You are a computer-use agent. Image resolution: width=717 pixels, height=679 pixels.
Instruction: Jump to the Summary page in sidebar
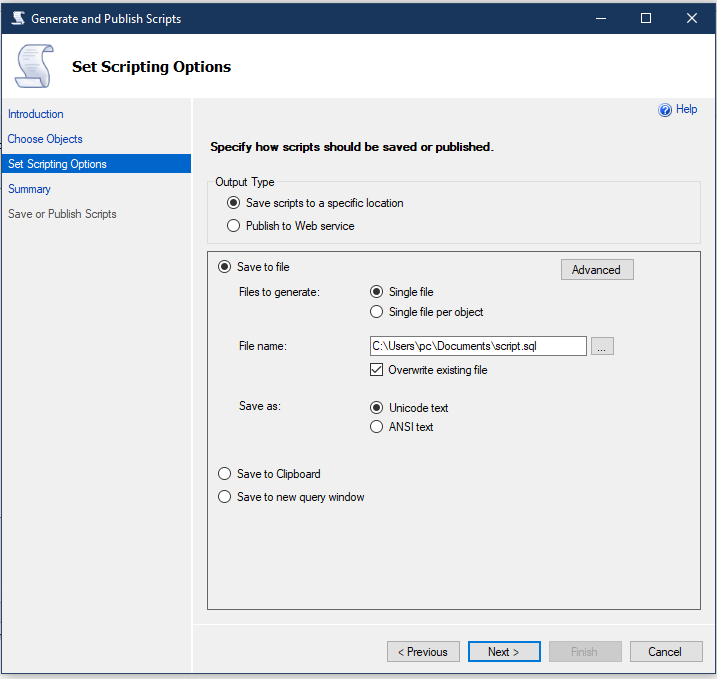coord(29,189)
